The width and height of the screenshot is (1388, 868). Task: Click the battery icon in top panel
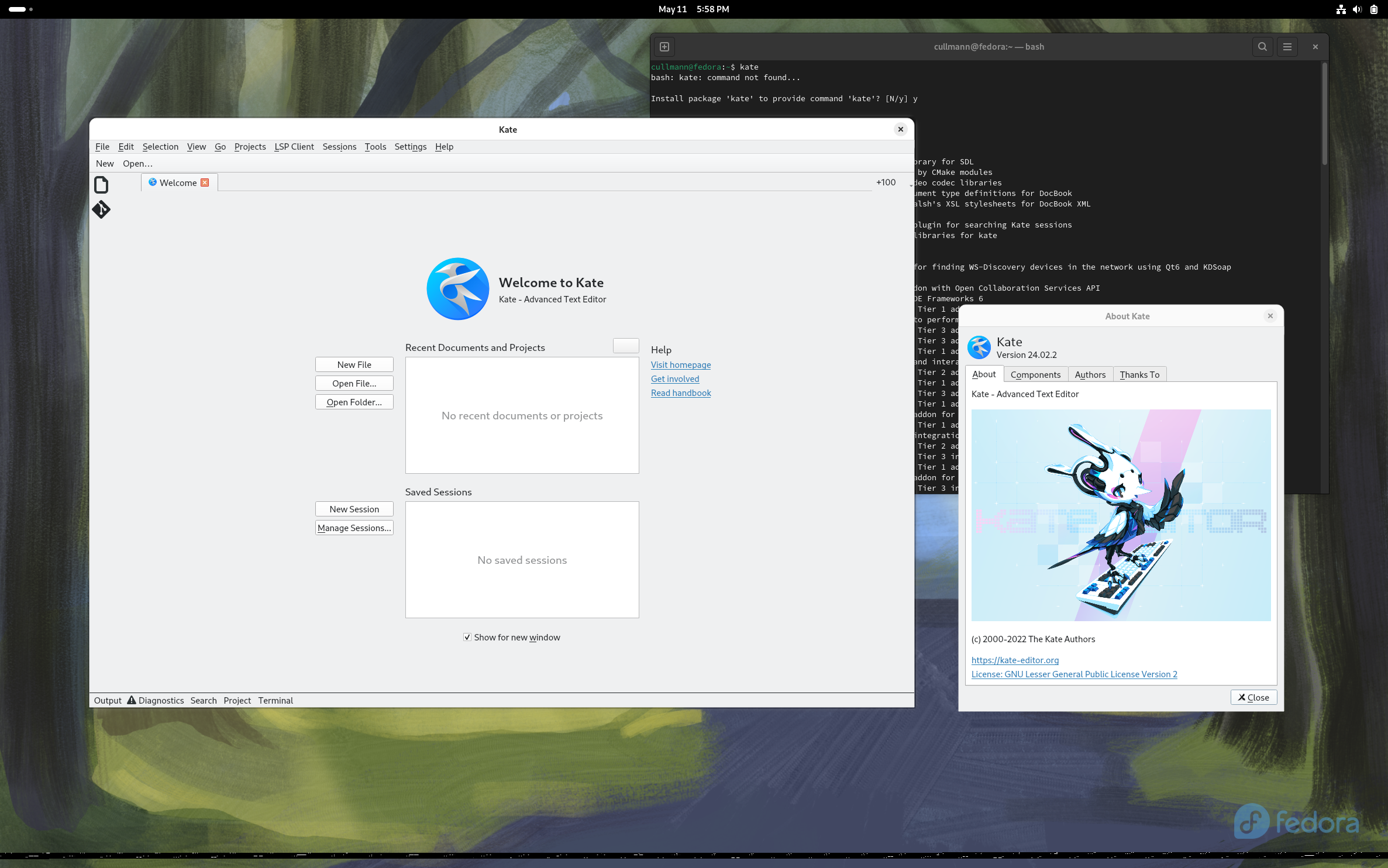[x=1373, y=9]
